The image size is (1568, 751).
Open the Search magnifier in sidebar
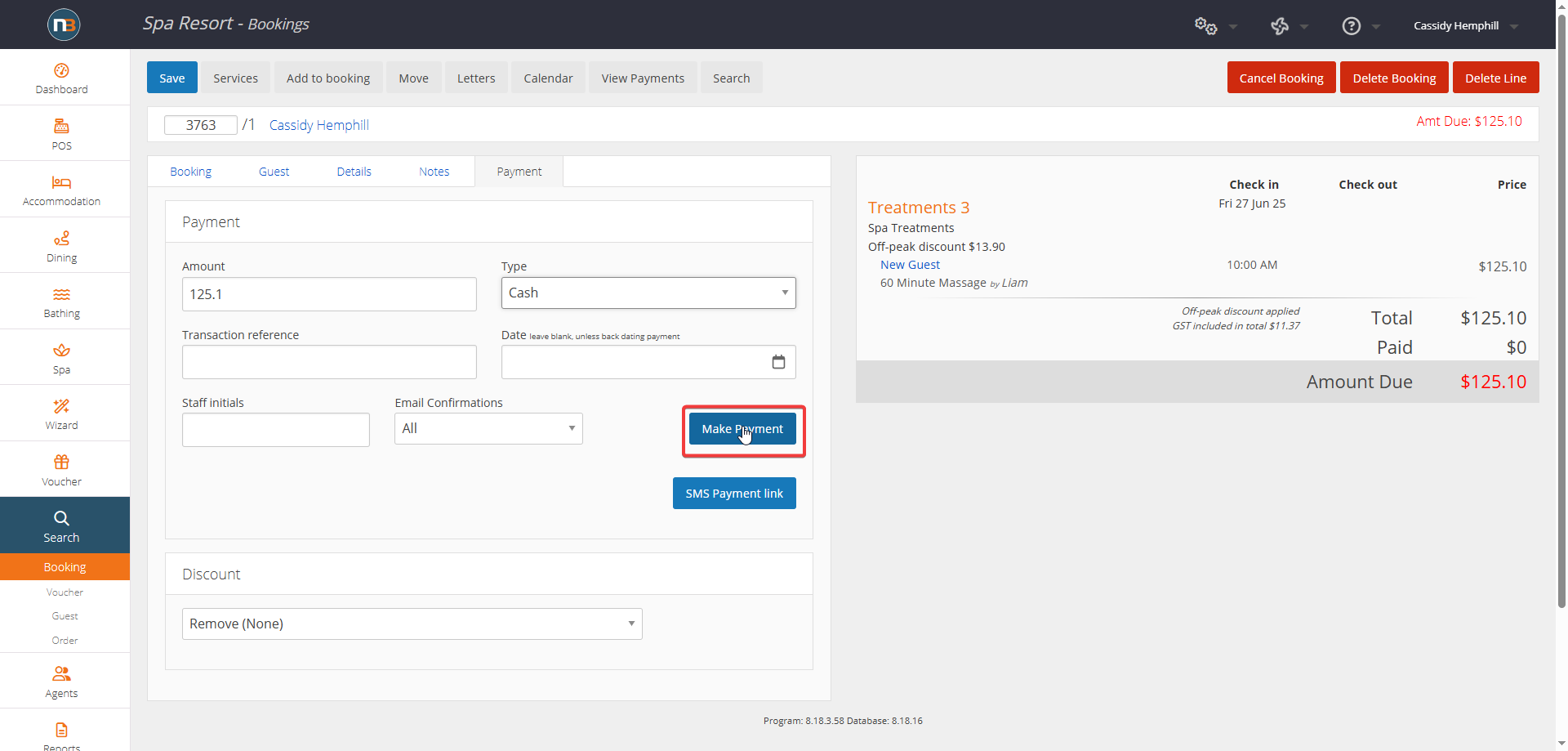click(x=61, y=518)
